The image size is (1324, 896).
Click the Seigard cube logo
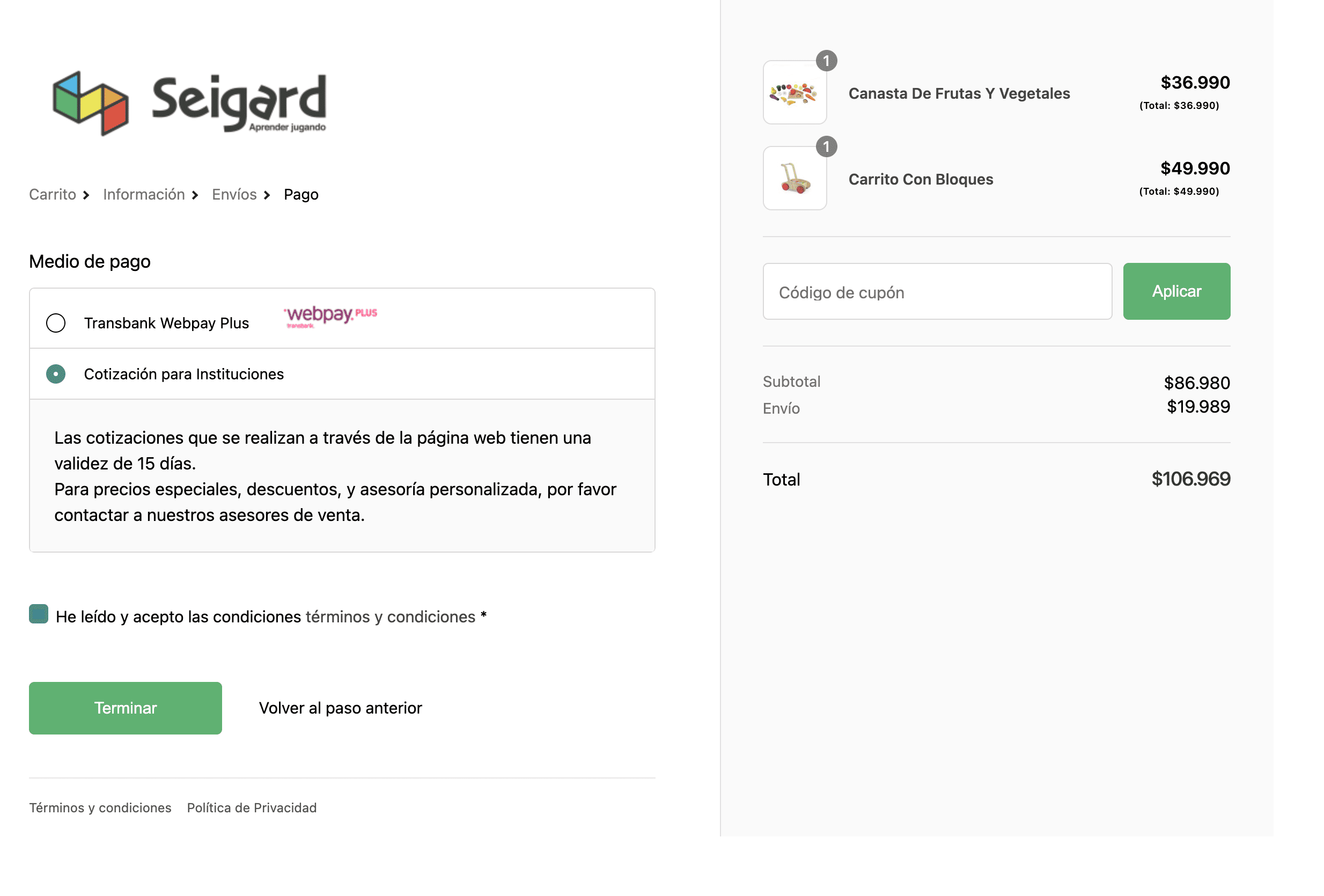91,103
